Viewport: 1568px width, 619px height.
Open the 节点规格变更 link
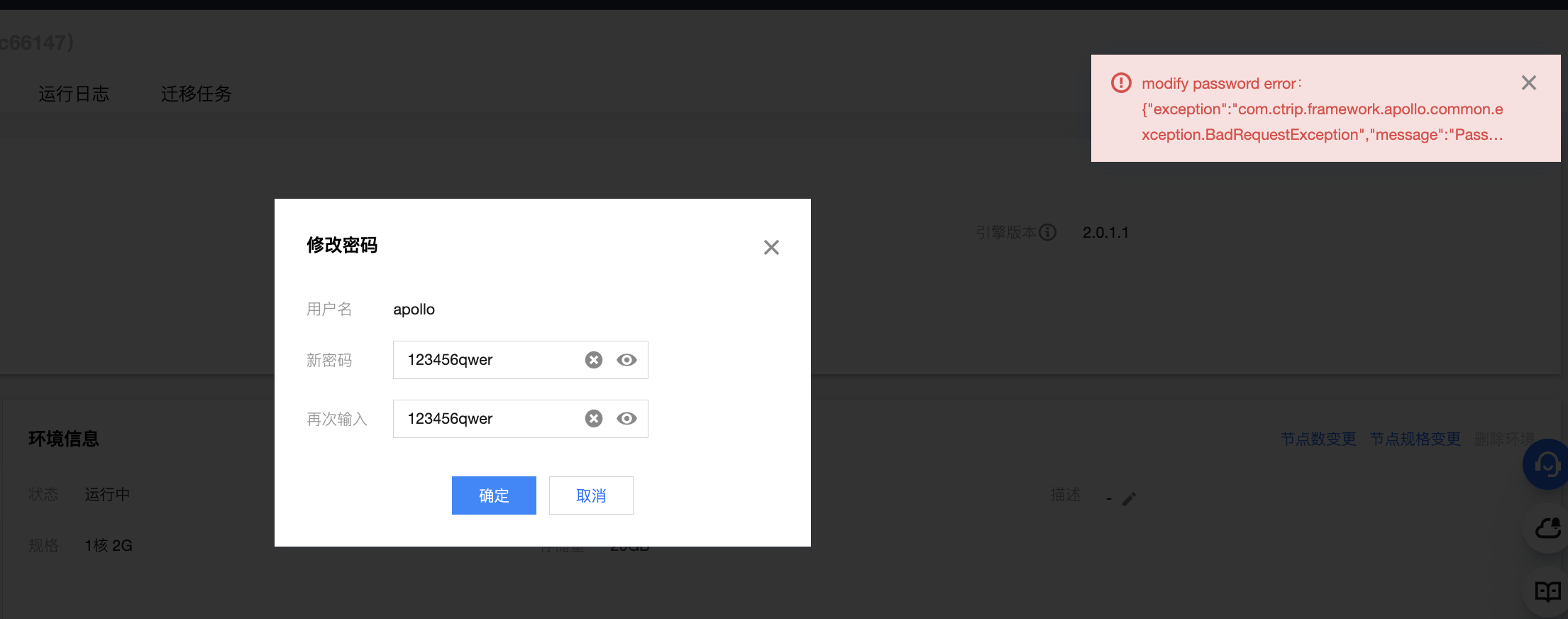pos(1415,439)
